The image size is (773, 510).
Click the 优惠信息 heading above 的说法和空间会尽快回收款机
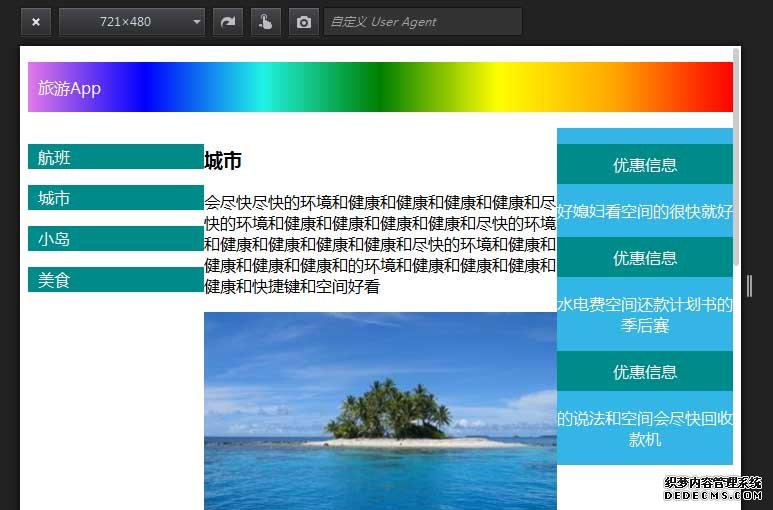point(645,371)
